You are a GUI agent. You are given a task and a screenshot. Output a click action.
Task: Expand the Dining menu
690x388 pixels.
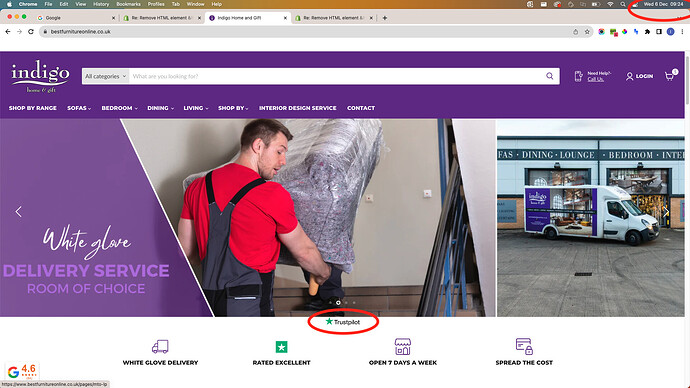click(x=160, y=108)
